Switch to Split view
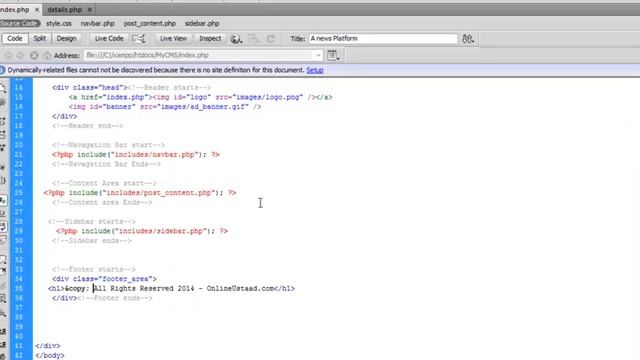Image resolution: width=640 pixels, height=360 pixels. [x=40, y=39]
